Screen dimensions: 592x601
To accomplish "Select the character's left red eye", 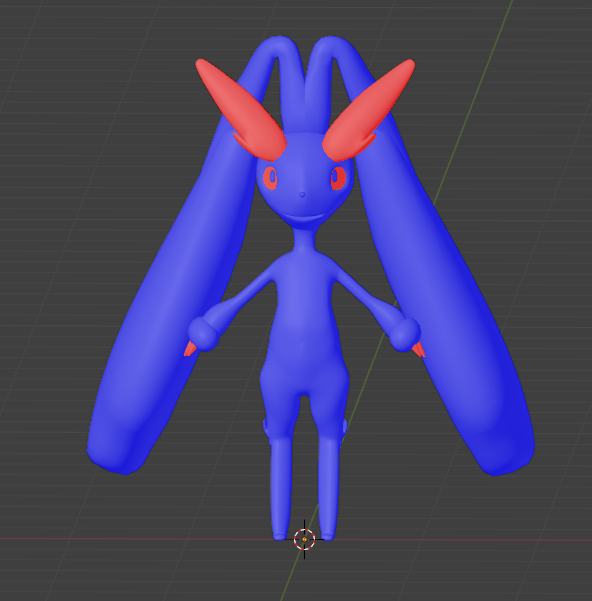I will [x=270, y=178].
